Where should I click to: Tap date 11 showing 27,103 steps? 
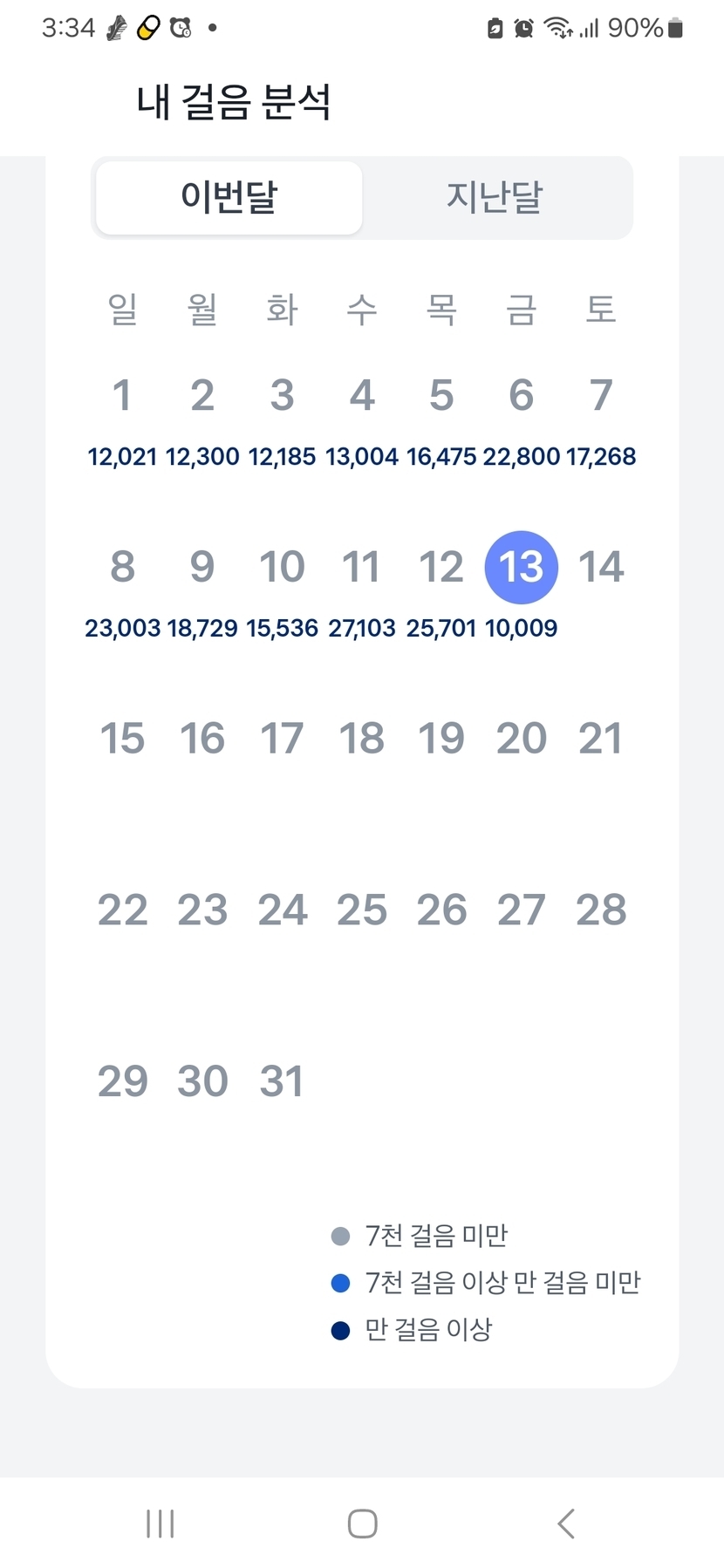pyautogui.click(x=361, y=567)
